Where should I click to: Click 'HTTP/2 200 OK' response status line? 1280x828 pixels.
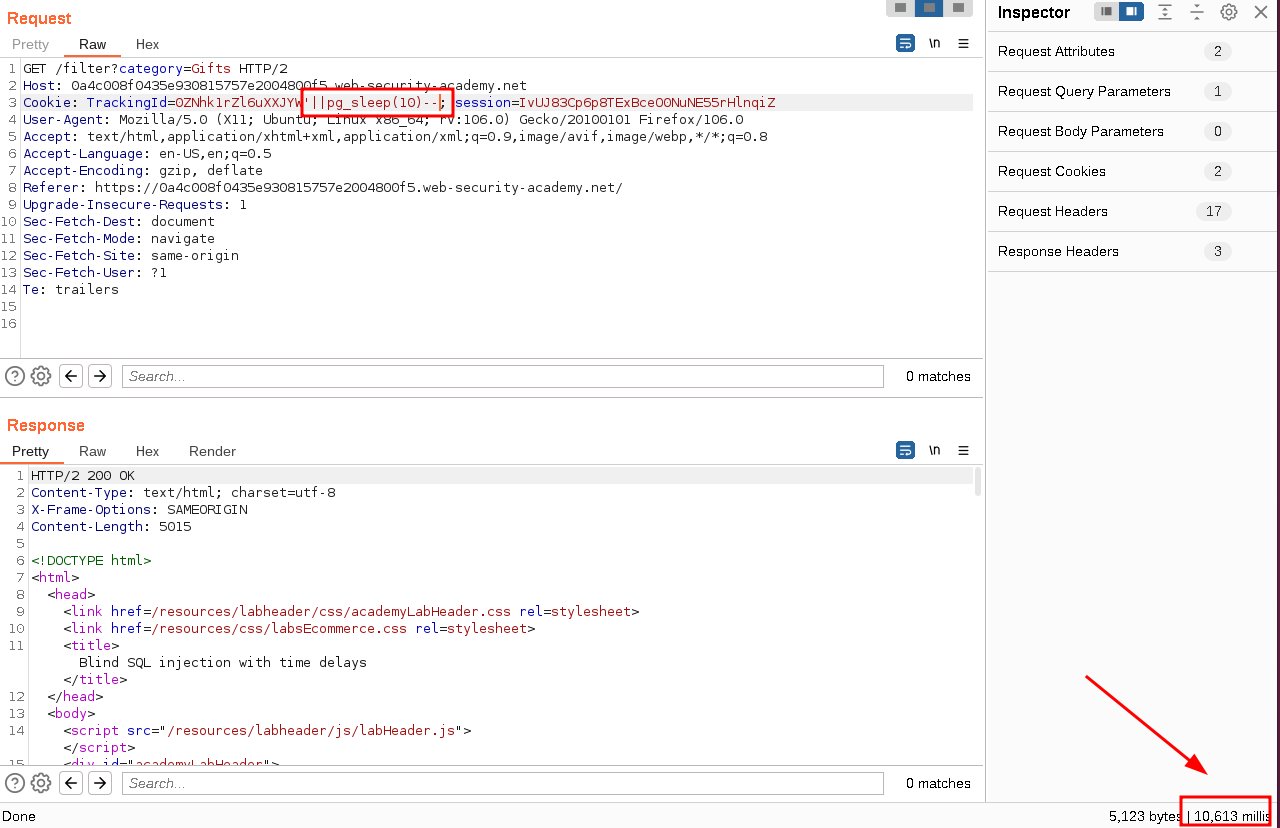[x=82, y=475]
